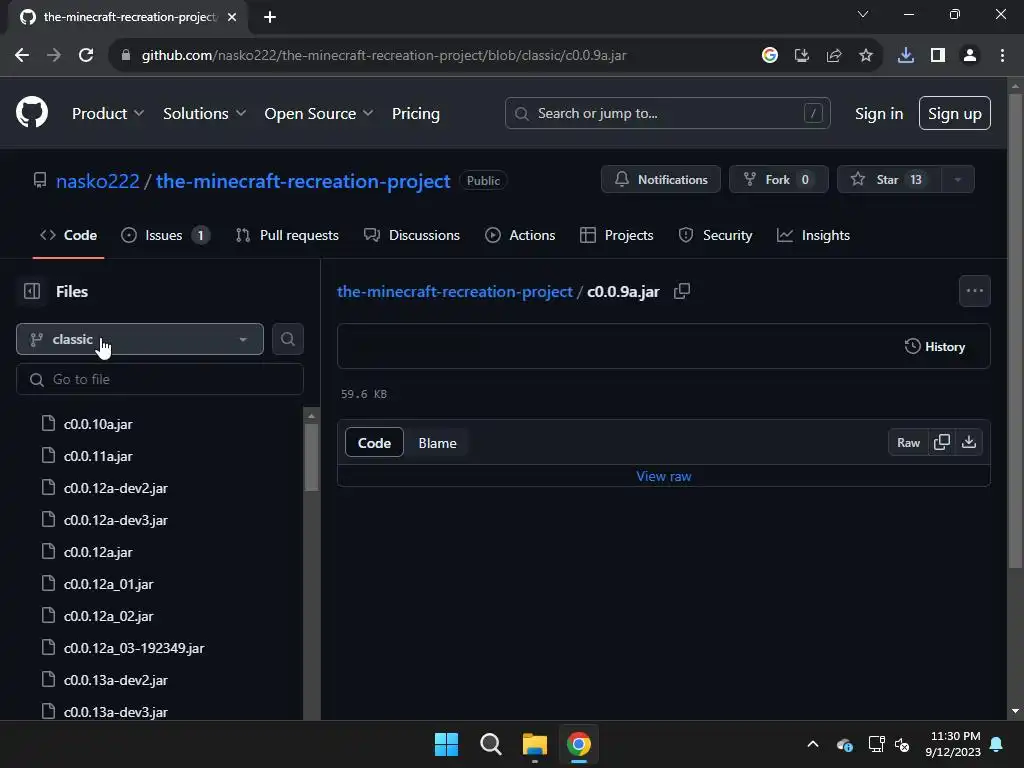Screen dimensions: 1024x768
Task: Open the Projects tab
Action: 616,235
